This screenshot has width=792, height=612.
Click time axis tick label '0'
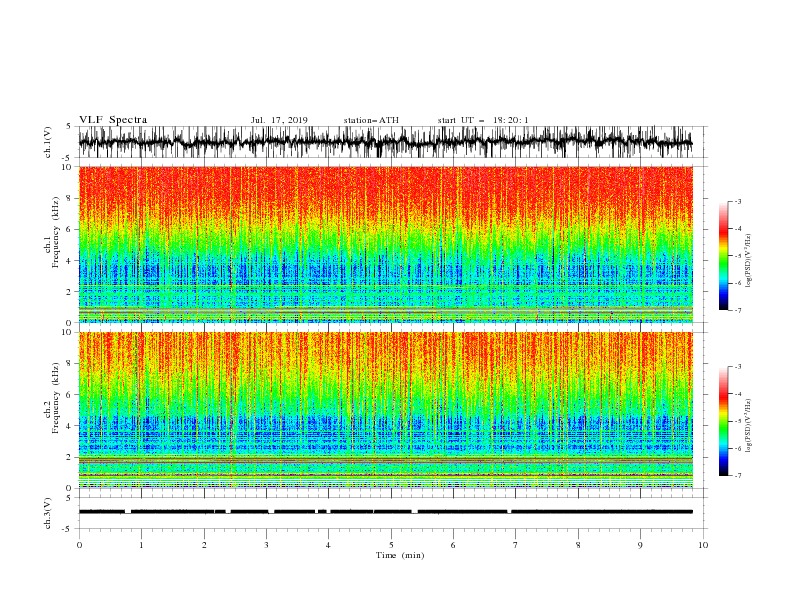[79, 545]
